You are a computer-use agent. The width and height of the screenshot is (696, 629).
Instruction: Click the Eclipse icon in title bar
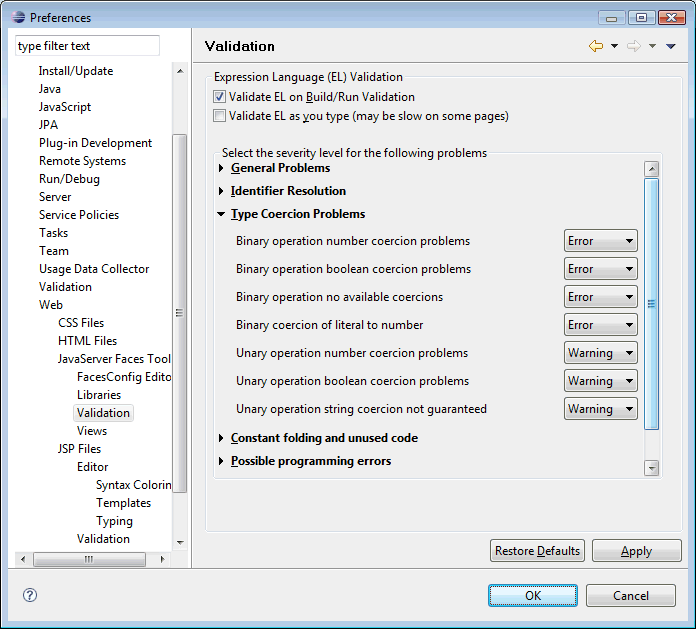click(18, 17)
